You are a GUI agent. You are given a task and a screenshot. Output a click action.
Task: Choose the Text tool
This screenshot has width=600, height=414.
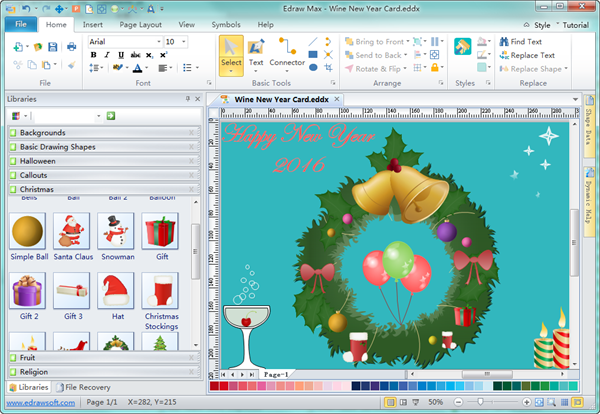pyautogui.click(x=256, y=54)
